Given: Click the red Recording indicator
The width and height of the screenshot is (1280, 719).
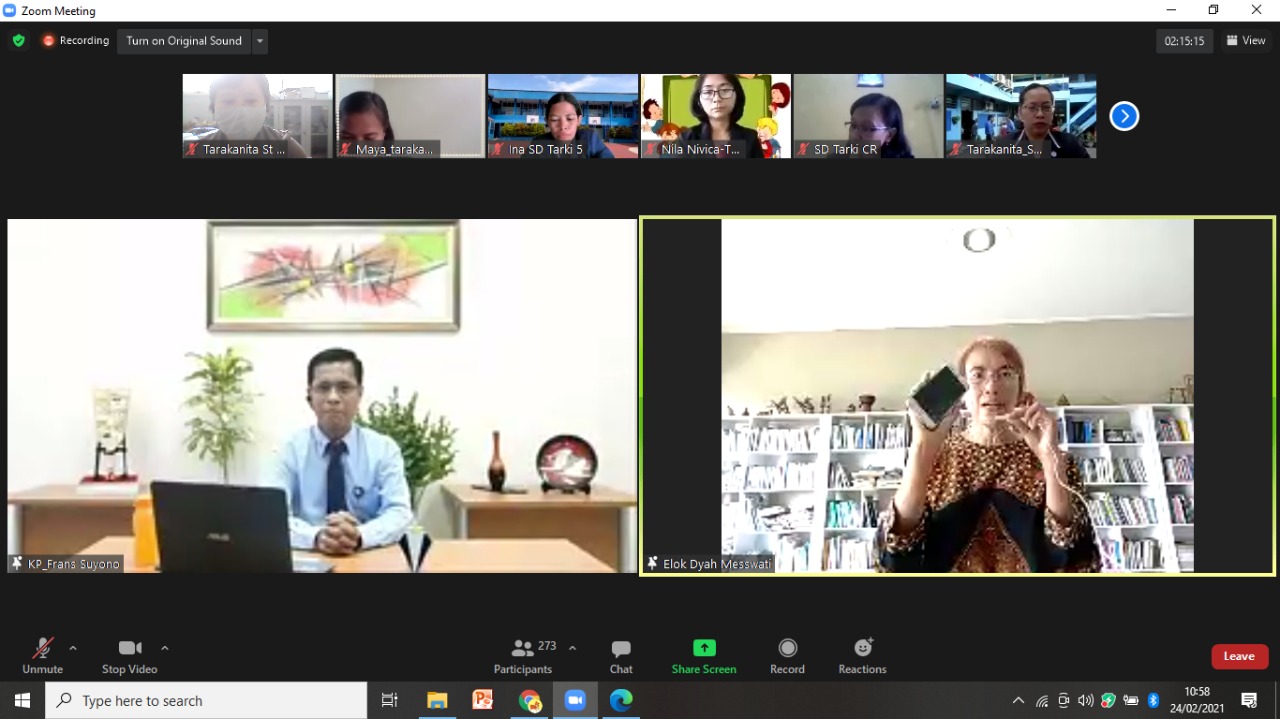Looking at the screenshot, I should 76,41.
